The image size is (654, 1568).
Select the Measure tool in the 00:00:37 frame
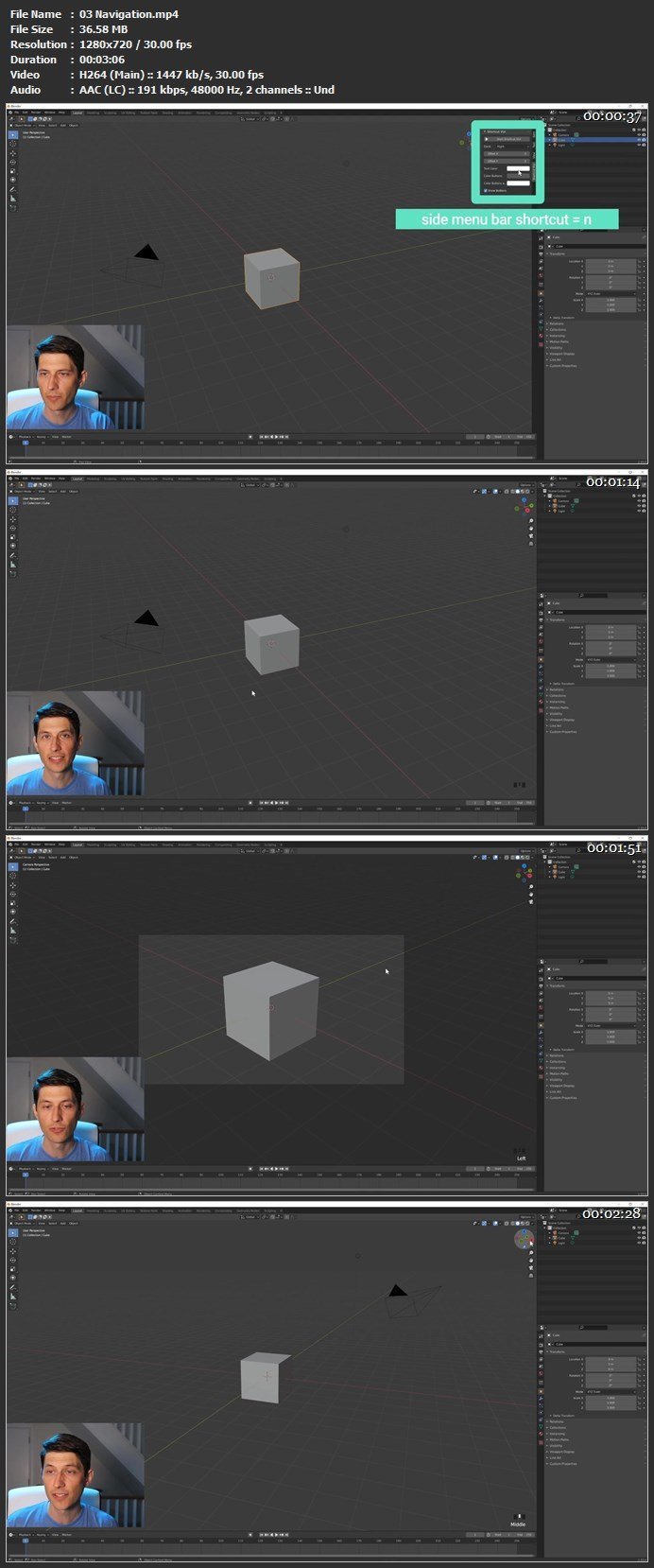(x=12, y=199)
